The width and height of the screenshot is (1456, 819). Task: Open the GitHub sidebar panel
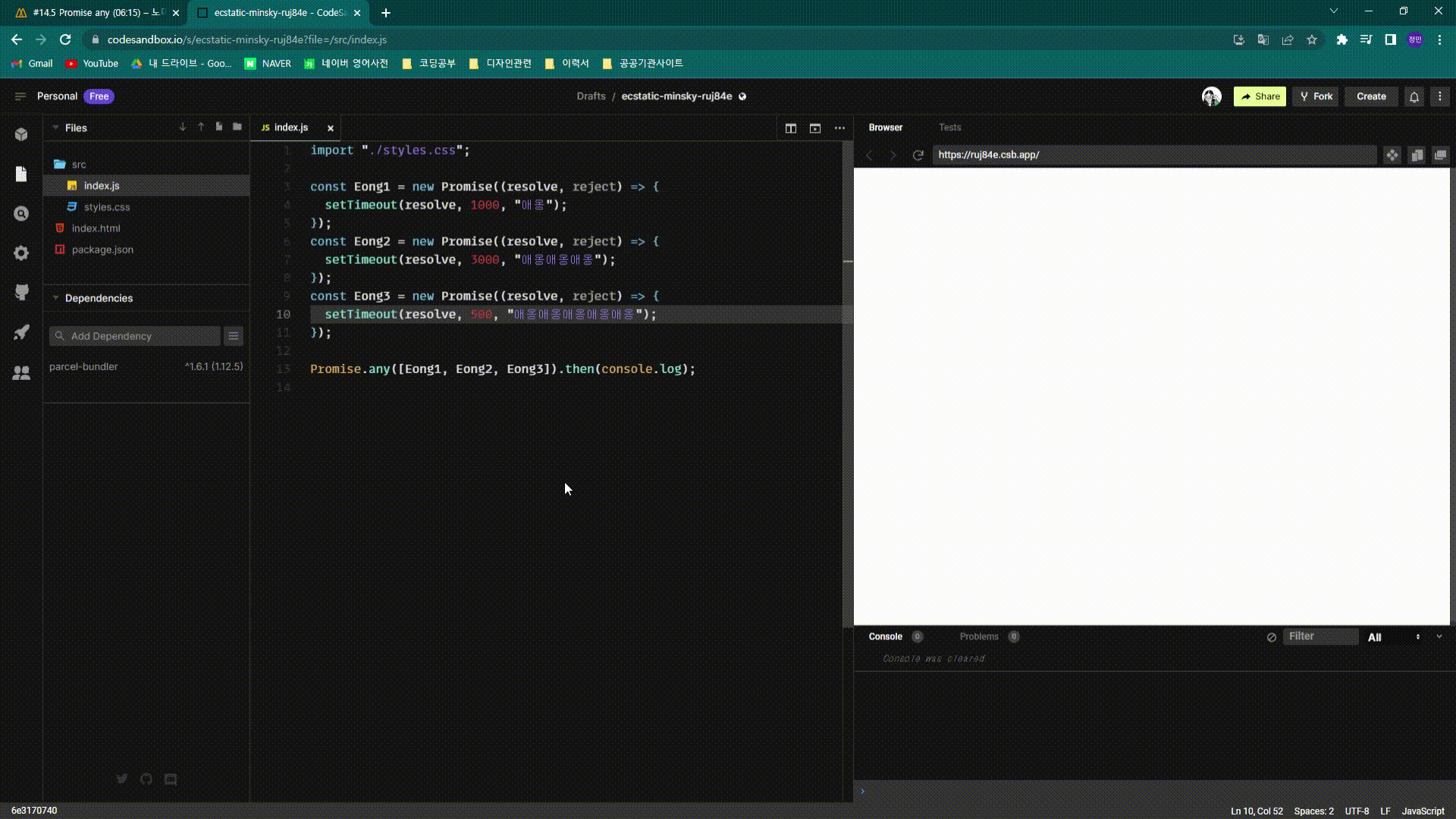click(x=21, y=293)
